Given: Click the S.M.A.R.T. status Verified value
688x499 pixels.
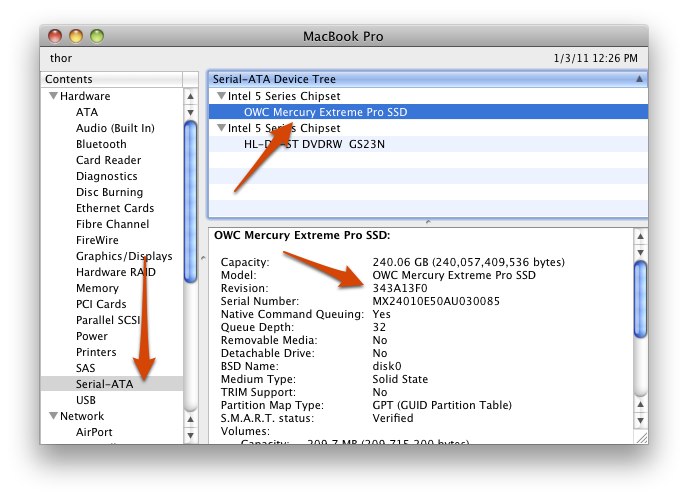Looking at the screenshot, I should 393,418.
